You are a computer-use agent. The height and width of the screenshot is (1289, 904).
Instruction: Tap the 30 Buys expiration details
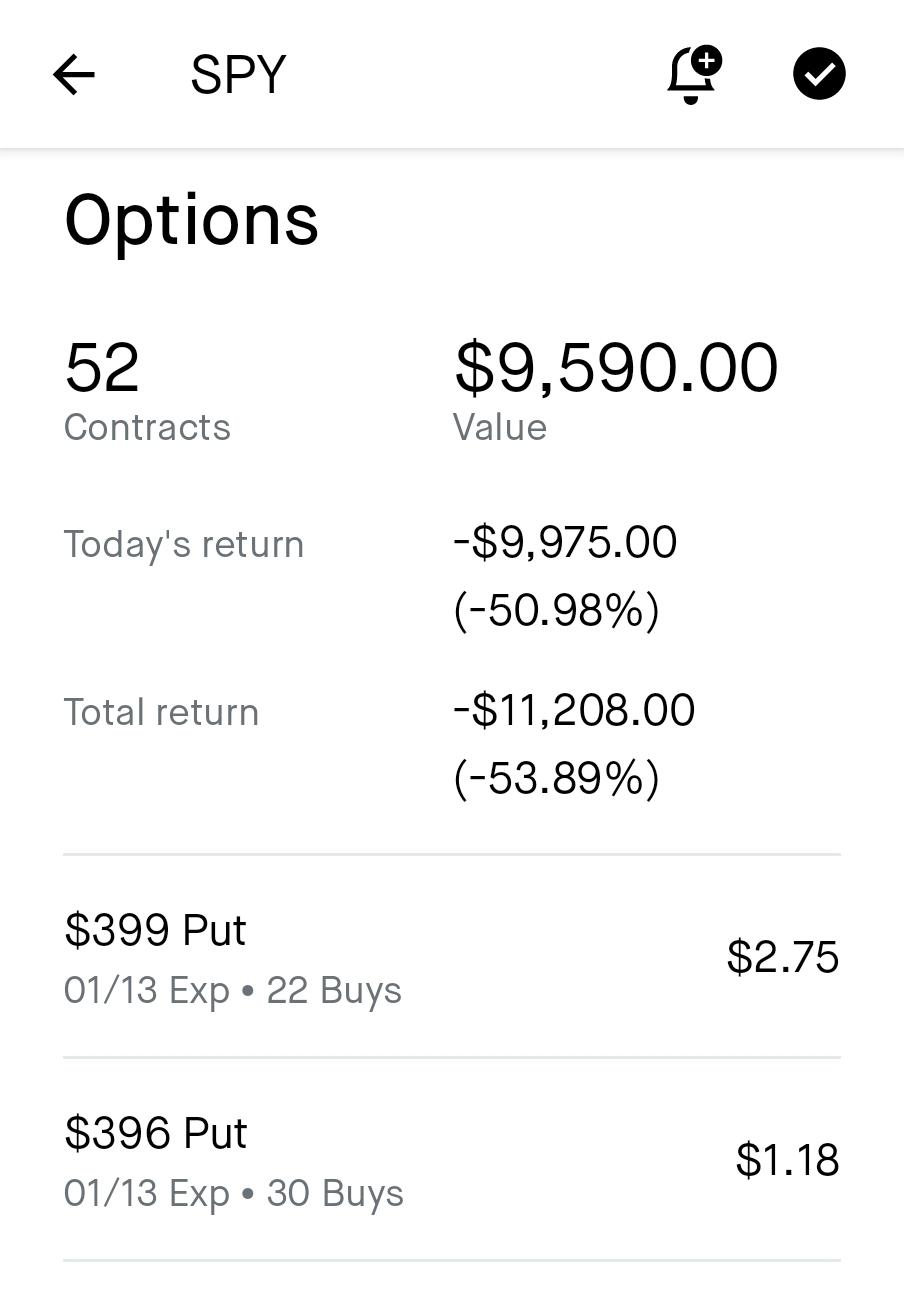234,1194
